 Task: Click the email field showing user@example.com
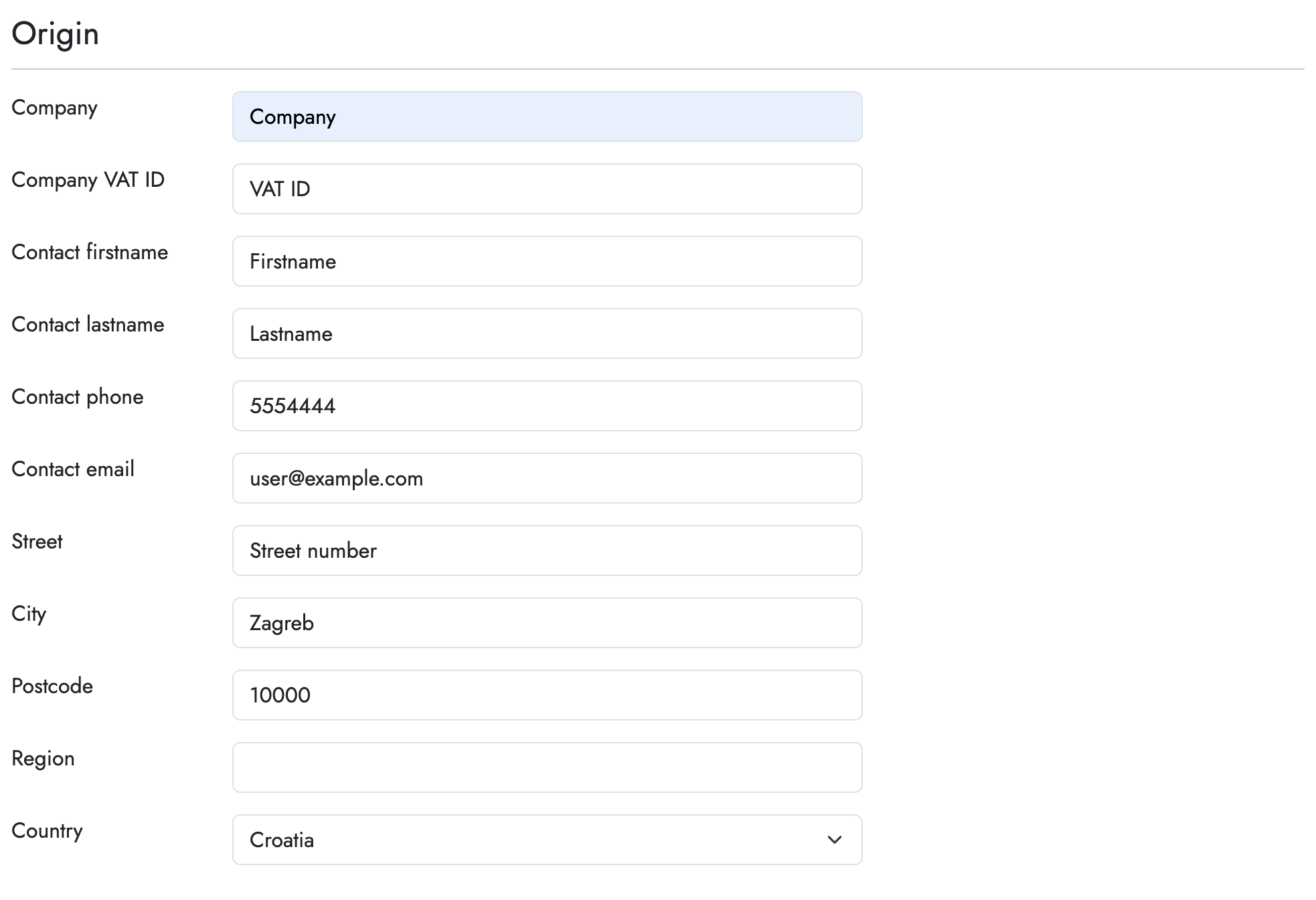(x=547, y=478)
